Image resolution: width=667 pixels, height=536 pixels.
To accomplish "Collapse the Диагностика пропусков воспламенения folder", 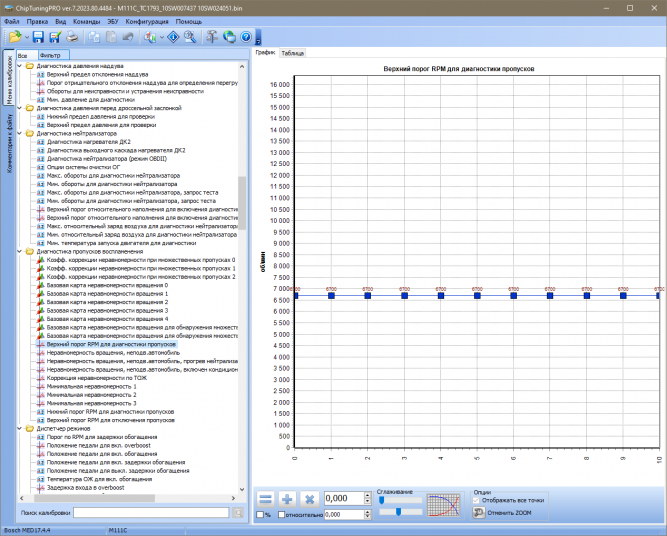I will pos(20,251).
